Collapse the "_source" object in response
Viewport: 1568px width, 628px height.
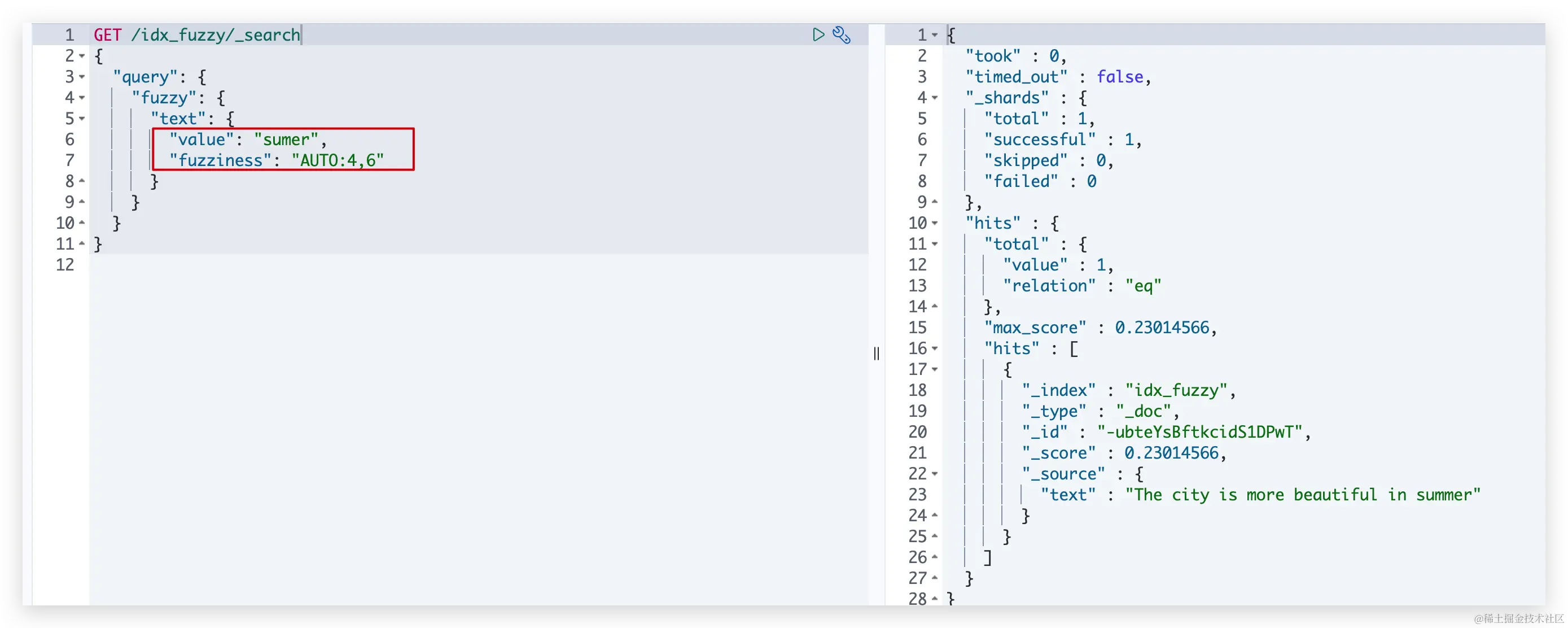[x=935, y=474]
